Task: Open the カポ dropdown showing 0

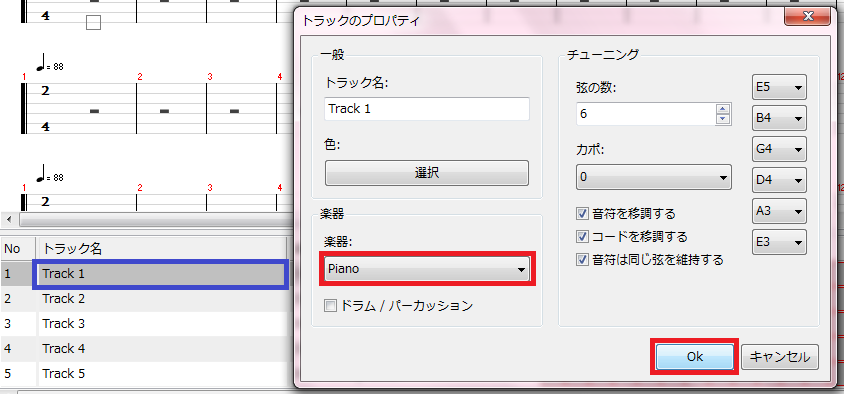Action: click(x=653, y=177)
